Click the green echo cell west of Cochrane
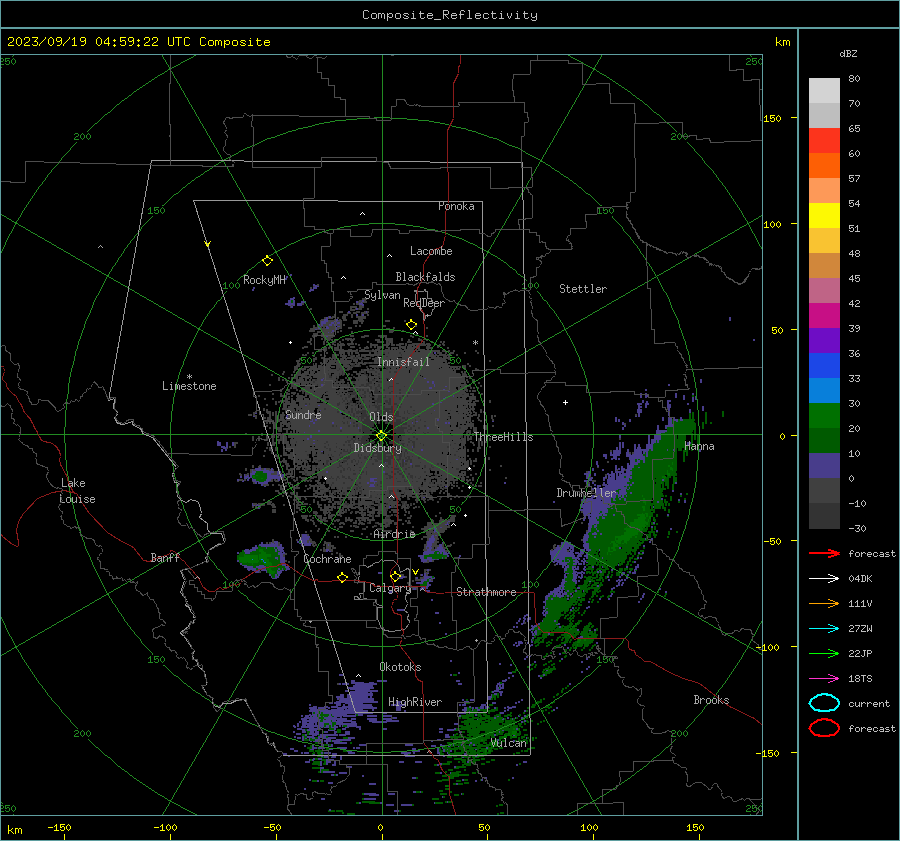Screen dimensions: 900x841 (262, 557)
